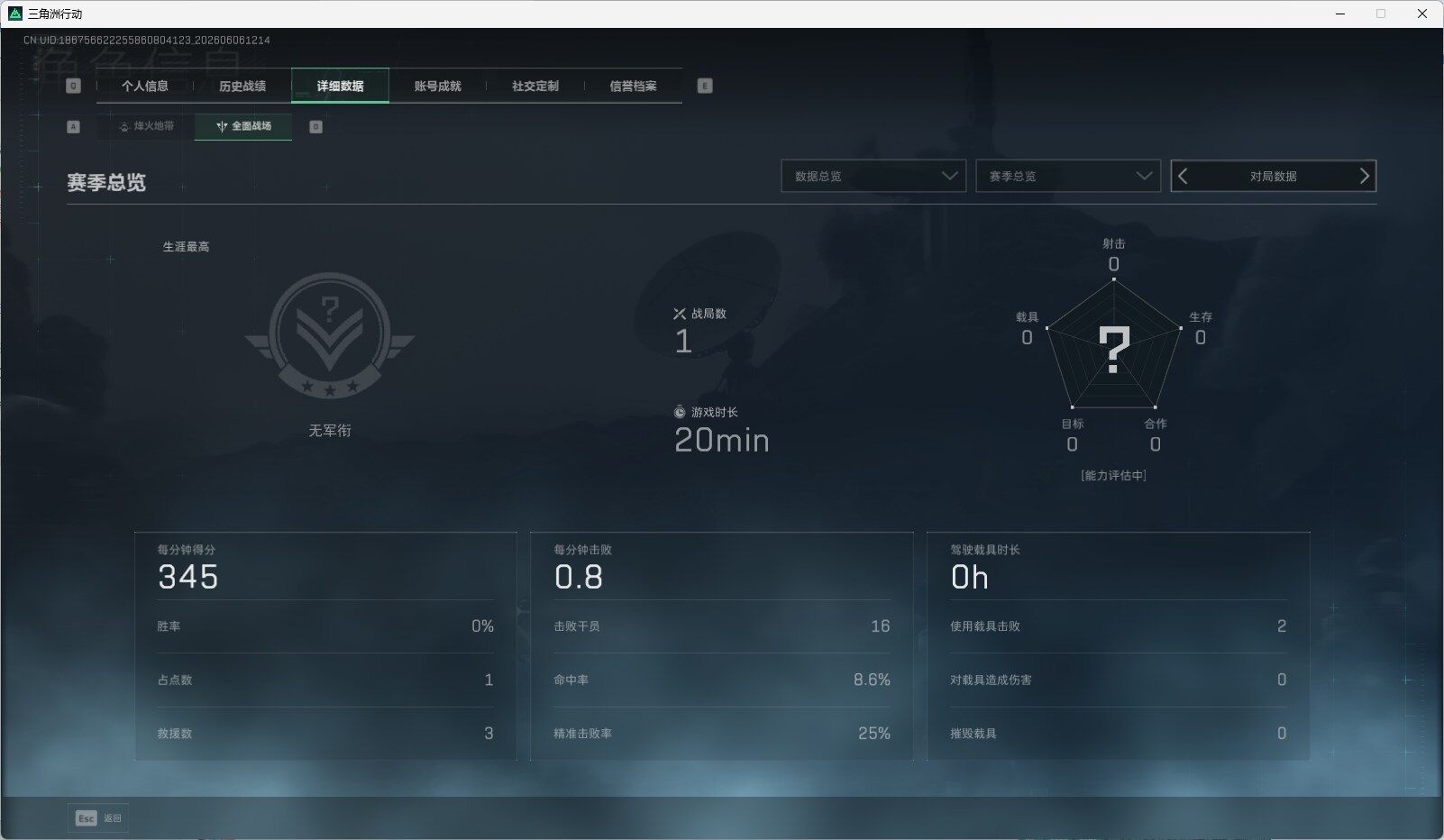
Task: Click the 三角洲行动 app icon in title bar
Action: point(15,14)
